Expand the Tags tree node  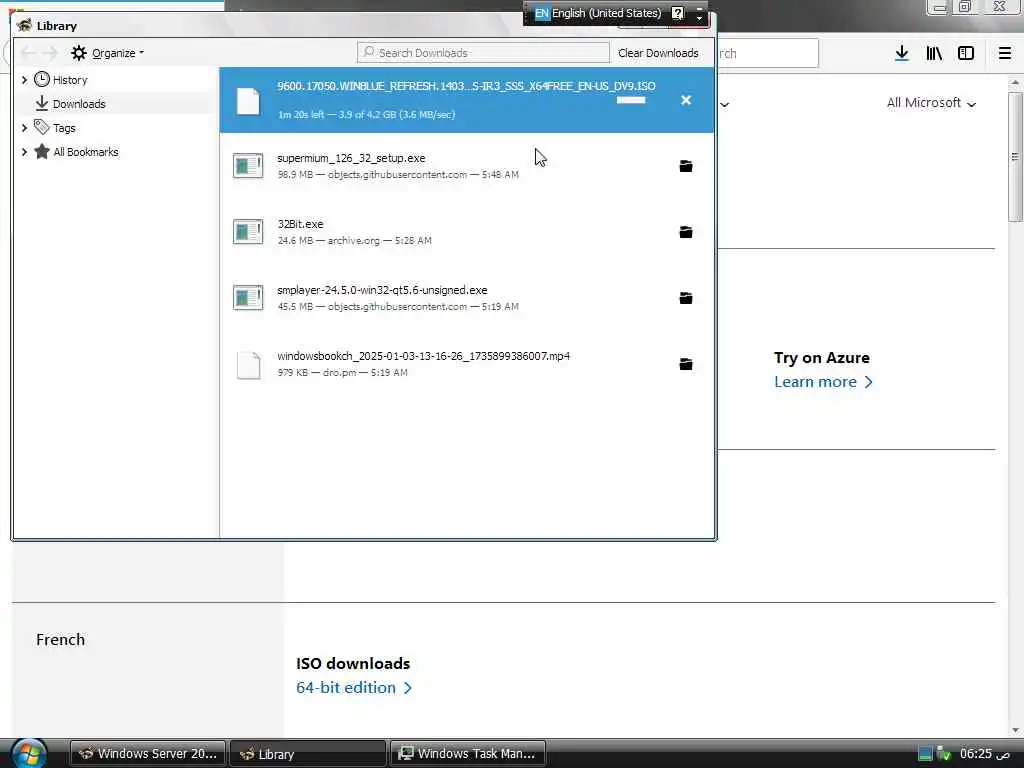click(x=24, y=128)
